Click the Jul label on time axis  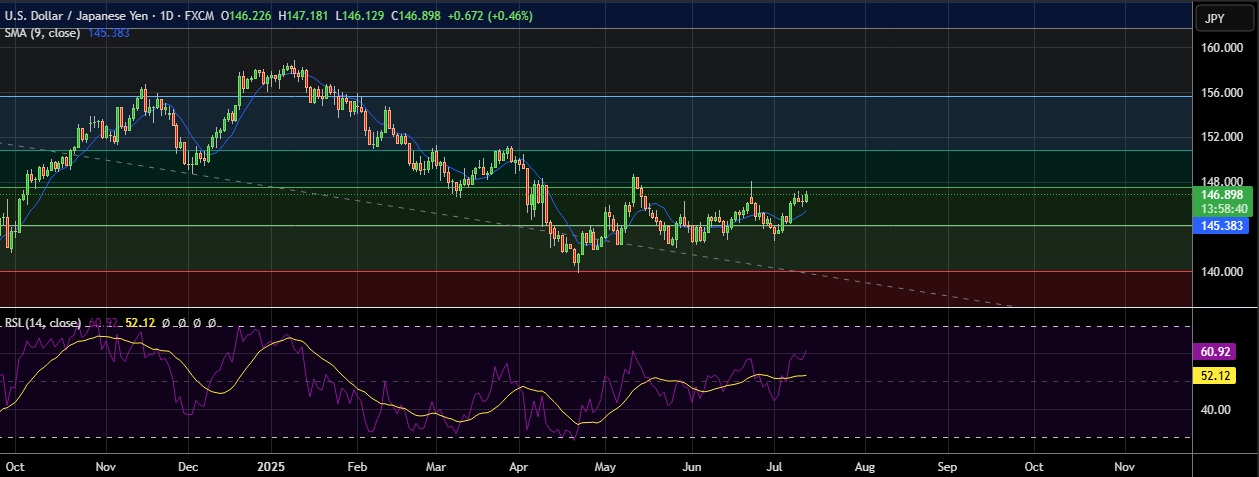776,466
